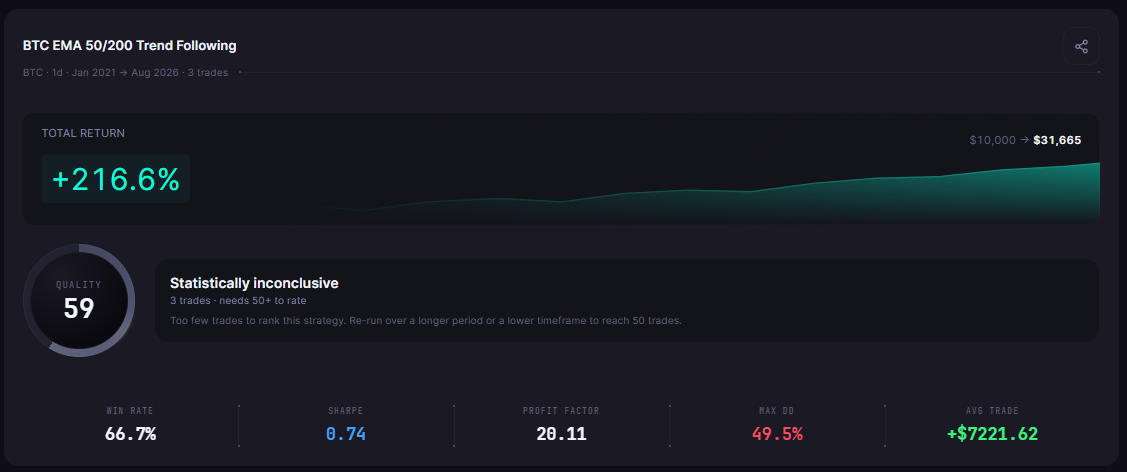Click the QUALITY label inside the ring
This screenshot has height=472, width=1127.
click(79, 284)
